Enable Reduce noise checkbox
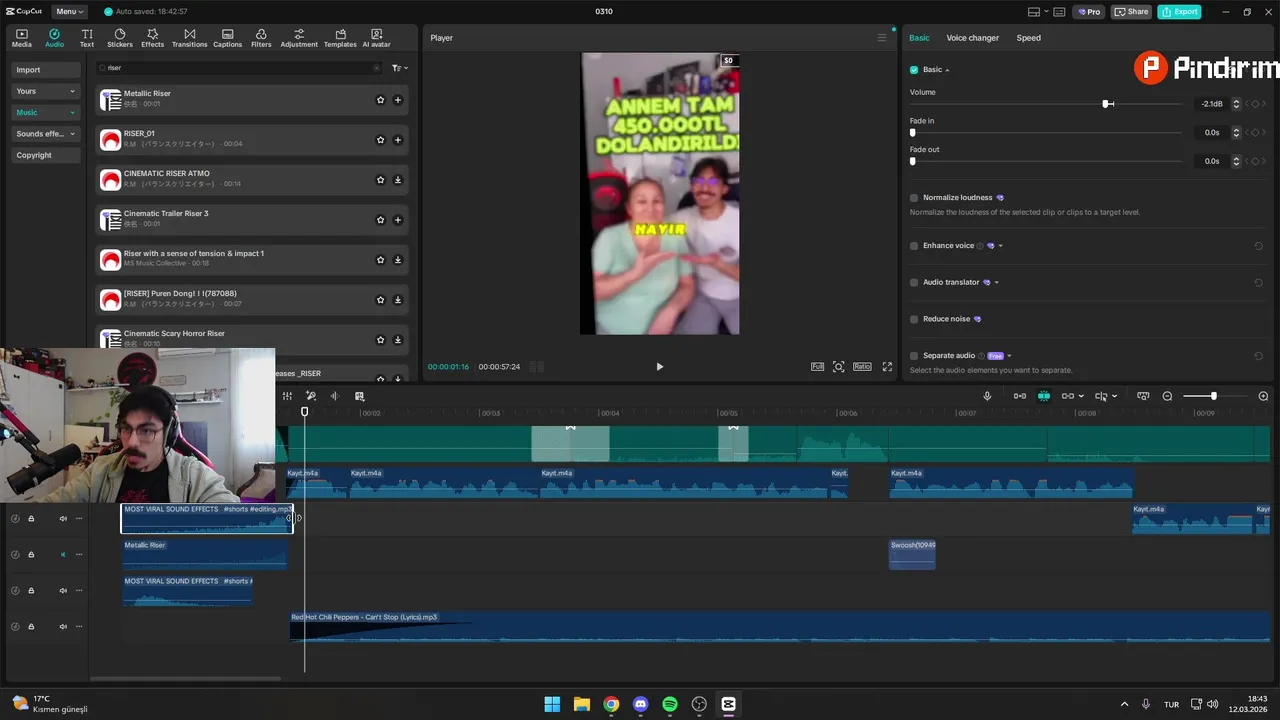1280x720 pixels. pyautogui.click(x=914, y=319)
